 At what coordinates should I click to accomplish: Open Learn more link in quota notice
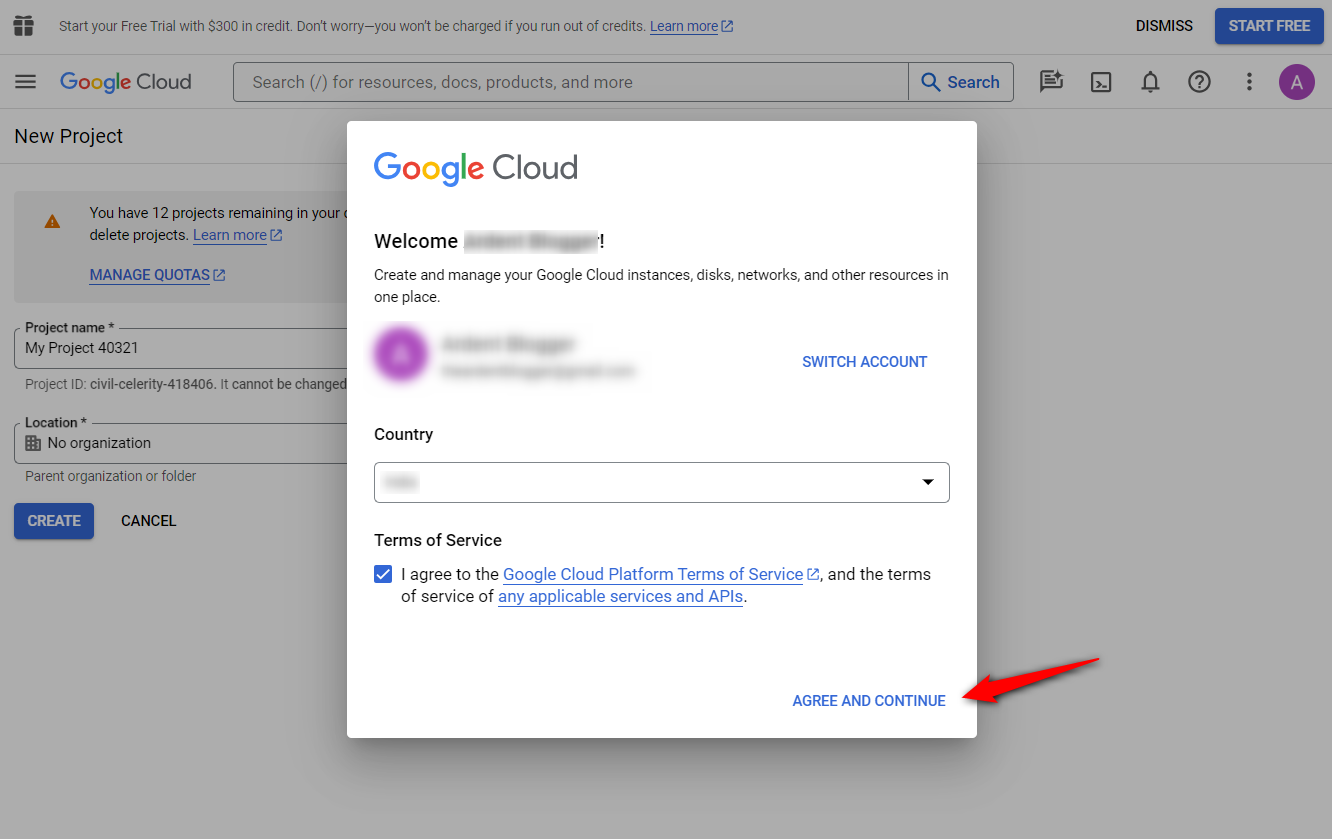tap(237, 235)
